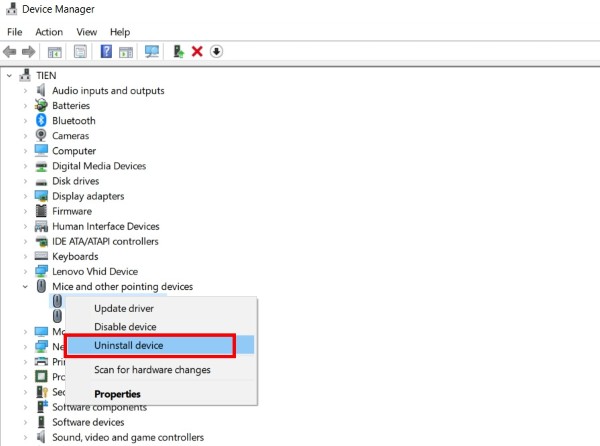This screenshot has width=600, height=446.
Task: Click the Help toolbar icon with question mark
Action: [106, 52]
